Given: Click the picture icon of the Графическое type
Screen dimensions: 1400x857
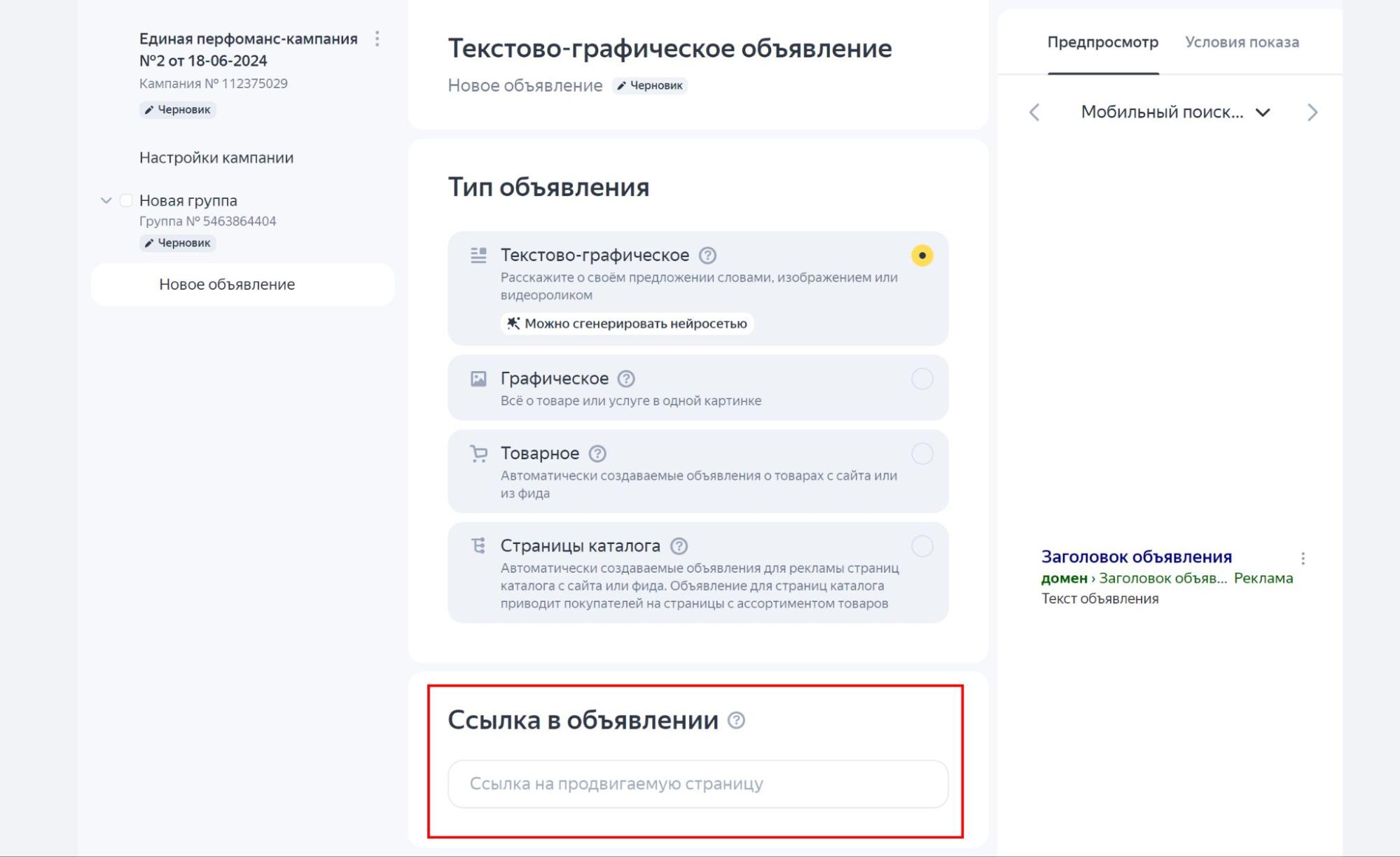Looking at the screenshot, I should click(x=478, y=378).
